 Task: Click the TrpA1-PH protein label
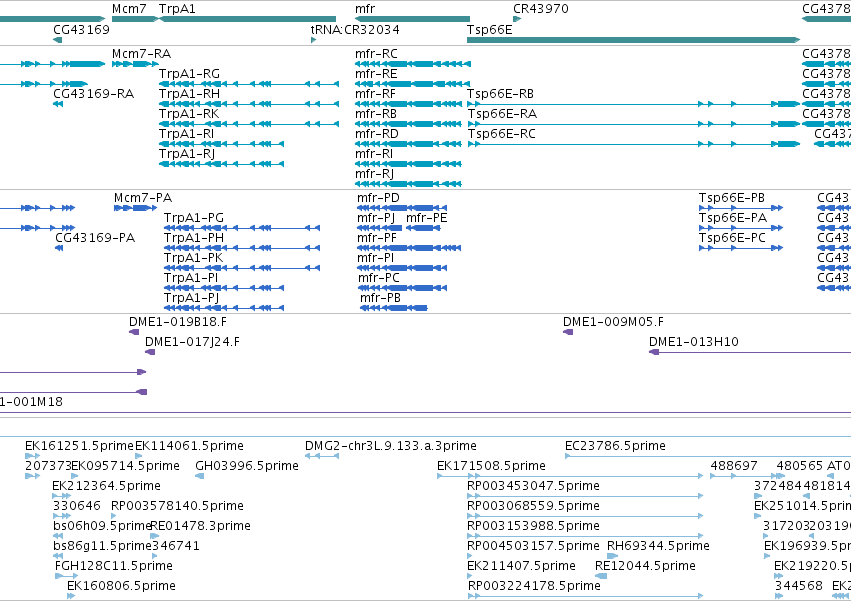194,238
